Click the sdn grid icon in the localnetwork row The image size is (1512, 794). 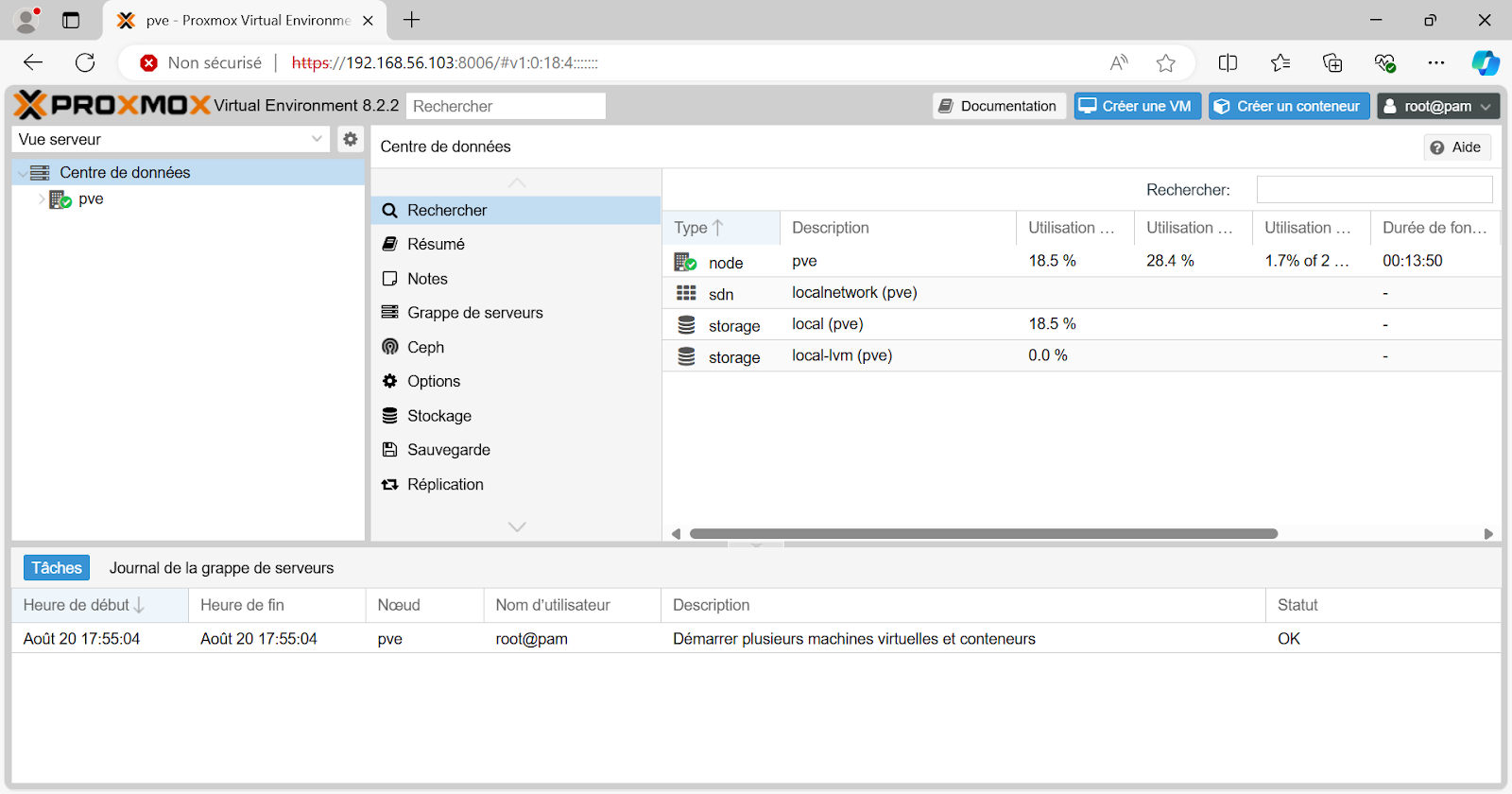coord(686,293)
